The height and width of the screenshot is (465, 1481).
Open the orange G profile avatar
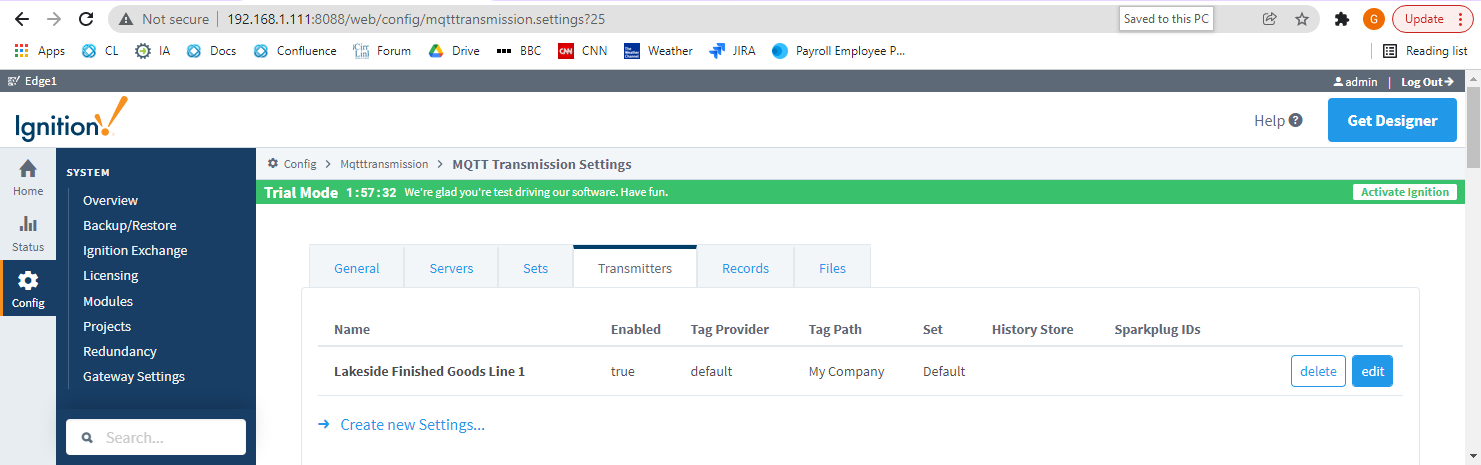click(x=1374, y=19)
